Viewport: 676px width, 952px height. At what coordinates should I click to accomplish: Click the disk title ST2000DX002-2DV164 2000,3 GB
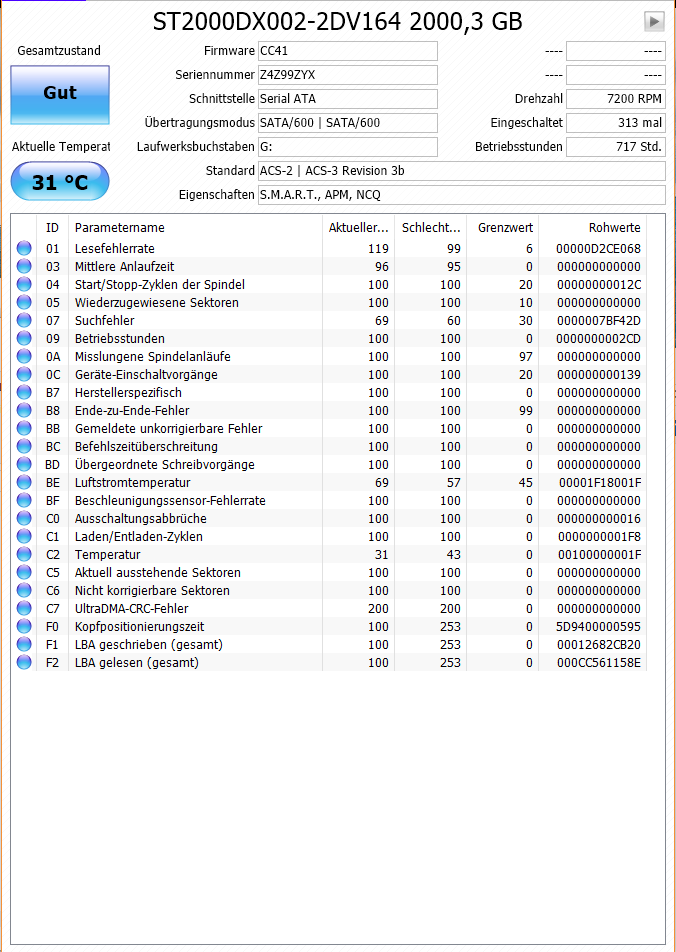[337, 22]
